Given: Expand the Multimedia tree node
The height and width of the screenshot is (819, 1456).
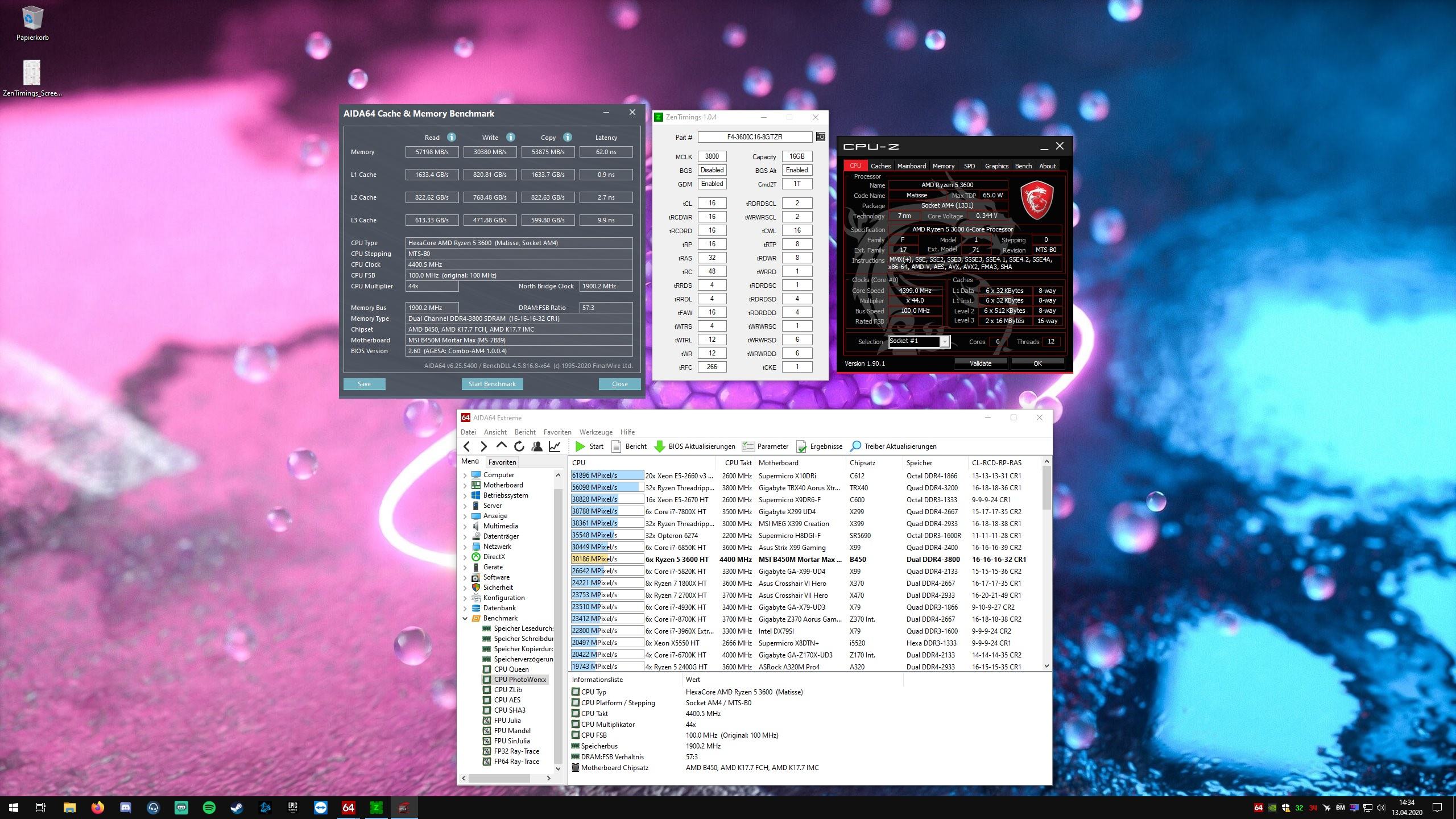Looking at the screenshot, I should (x=465, y=526).
